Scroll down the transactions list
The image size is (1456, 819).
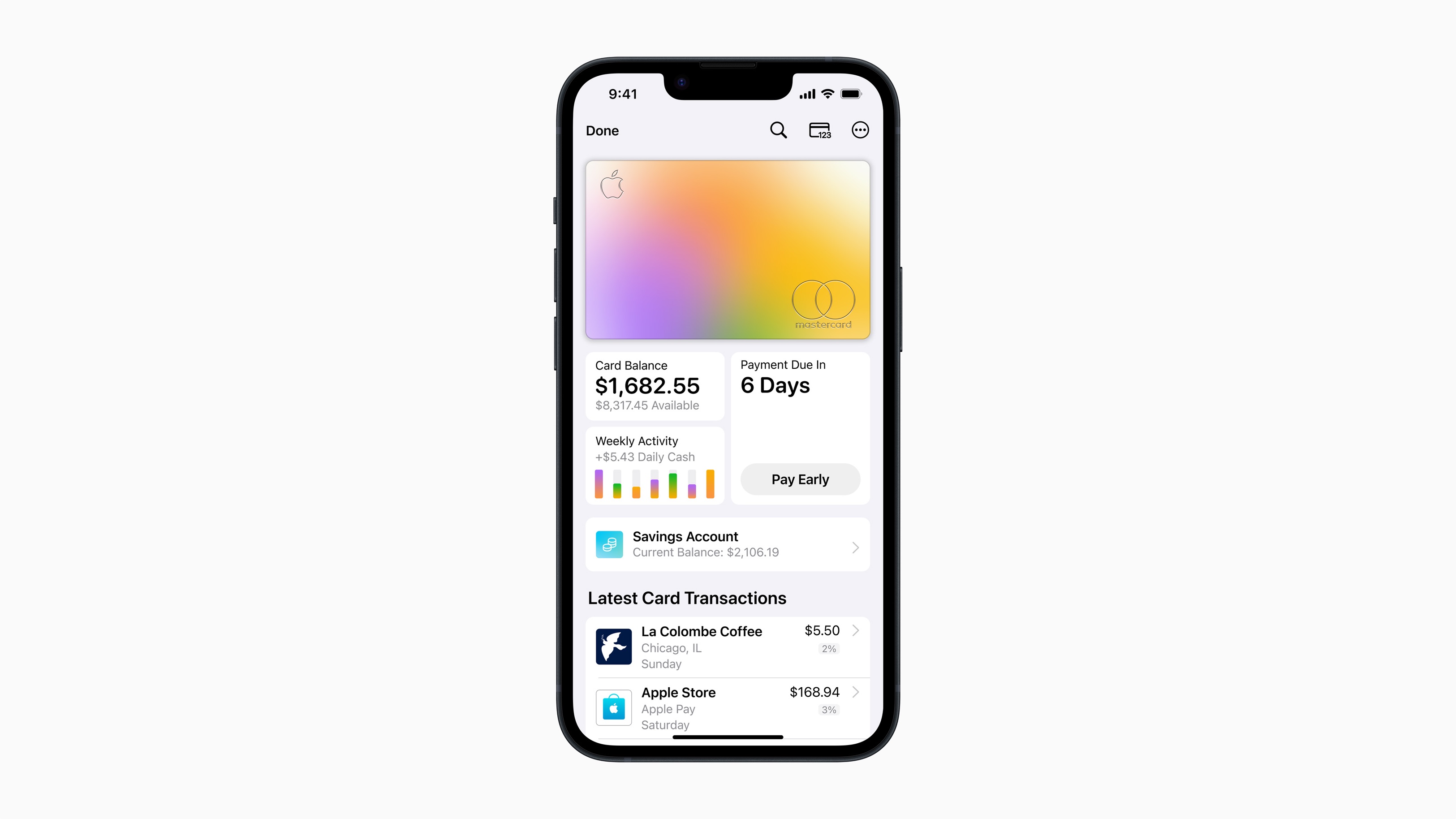point(728,680)
